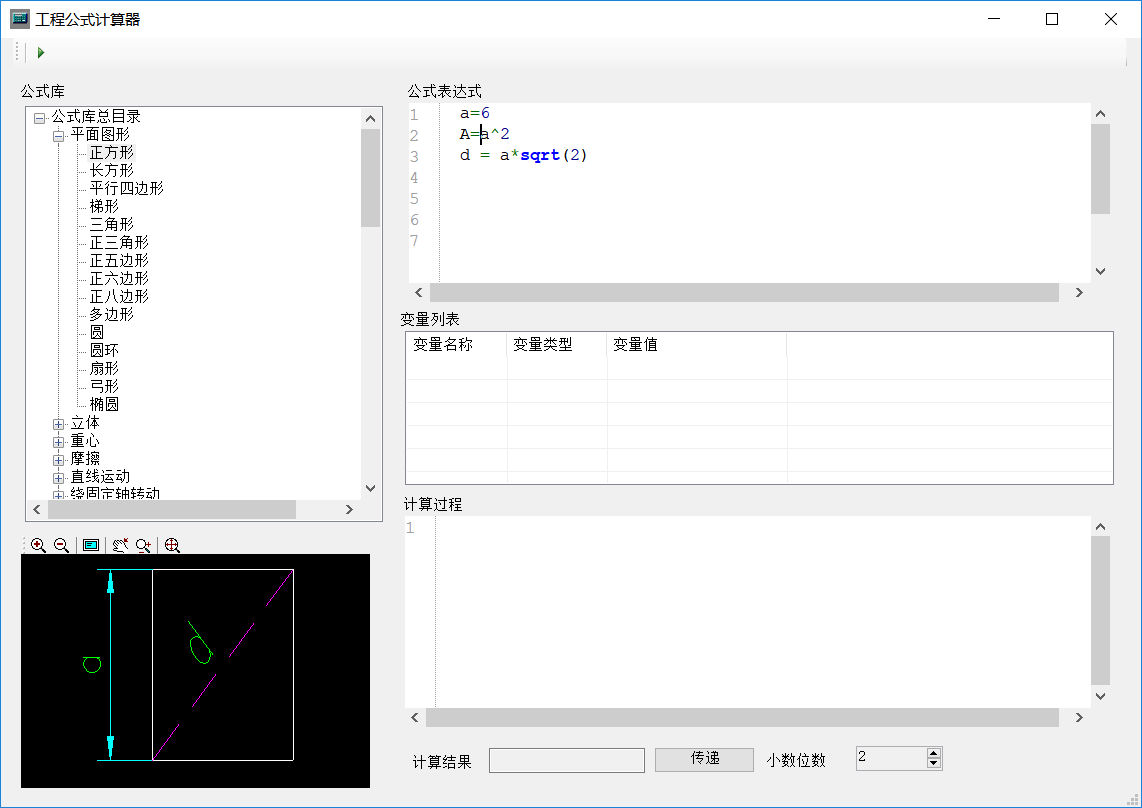Viewport: 1142px width, 808px height.
Task: Select 正三角形 in formula tree
Action: click(x=119, y=242)
